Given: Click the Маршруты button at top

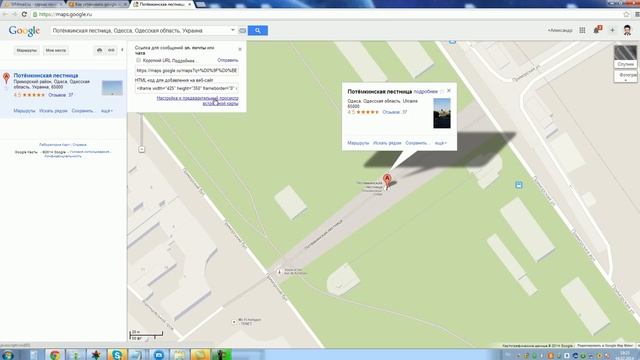Looking at the screenshot, I should coord(27,50).
